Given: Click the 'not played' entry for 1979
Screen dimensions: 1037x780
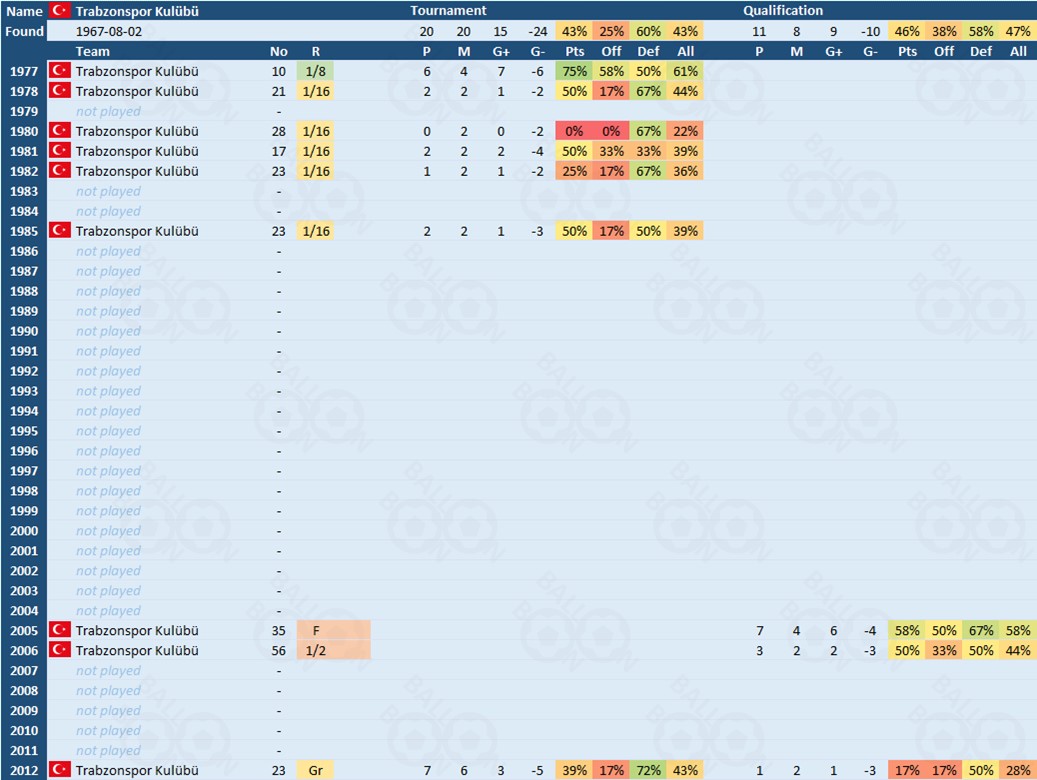Looking at the screenshot, I should [x=108, y=111].
